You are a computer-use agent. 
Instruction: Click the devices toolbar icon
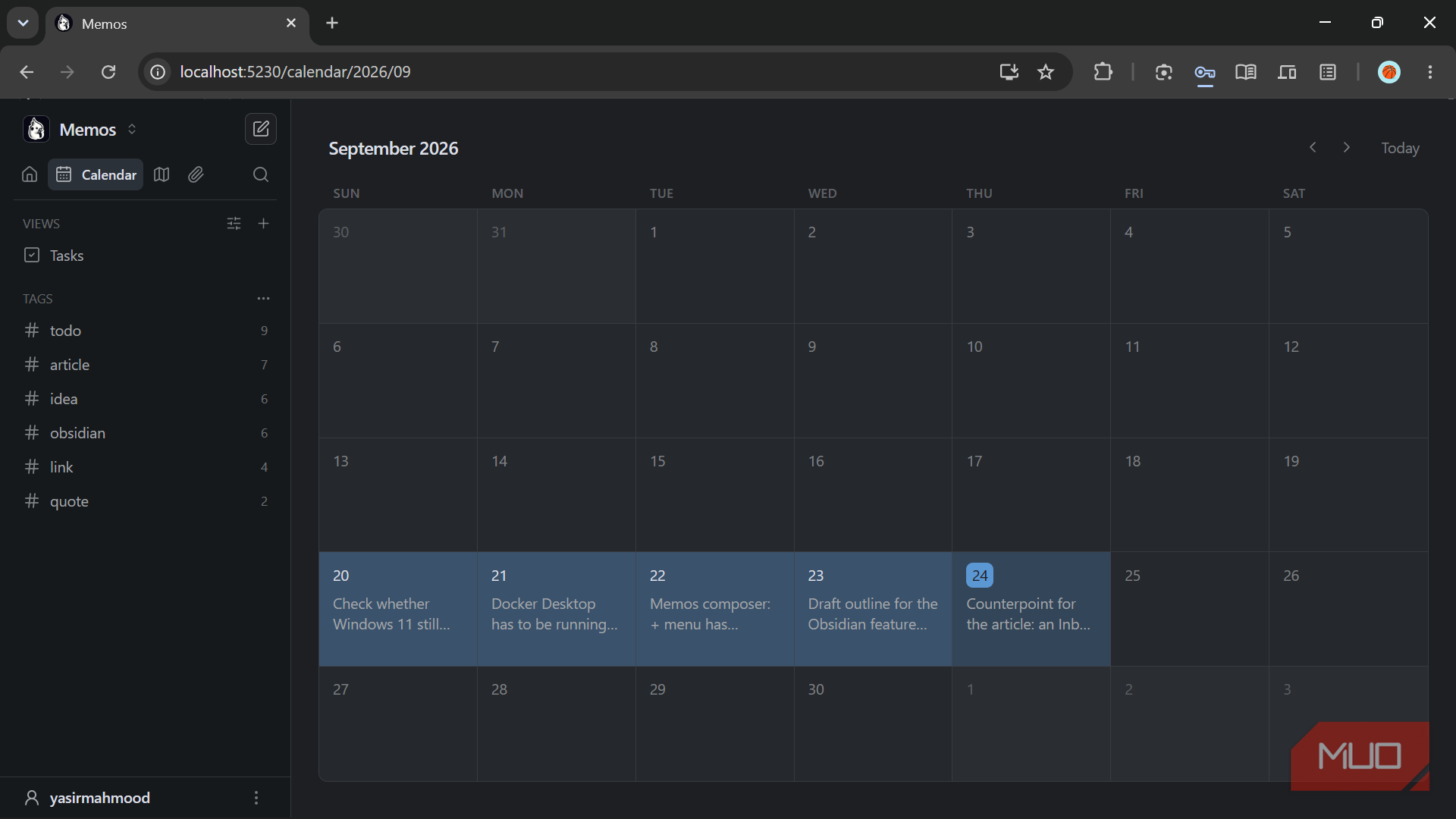tap(1287, 71)
